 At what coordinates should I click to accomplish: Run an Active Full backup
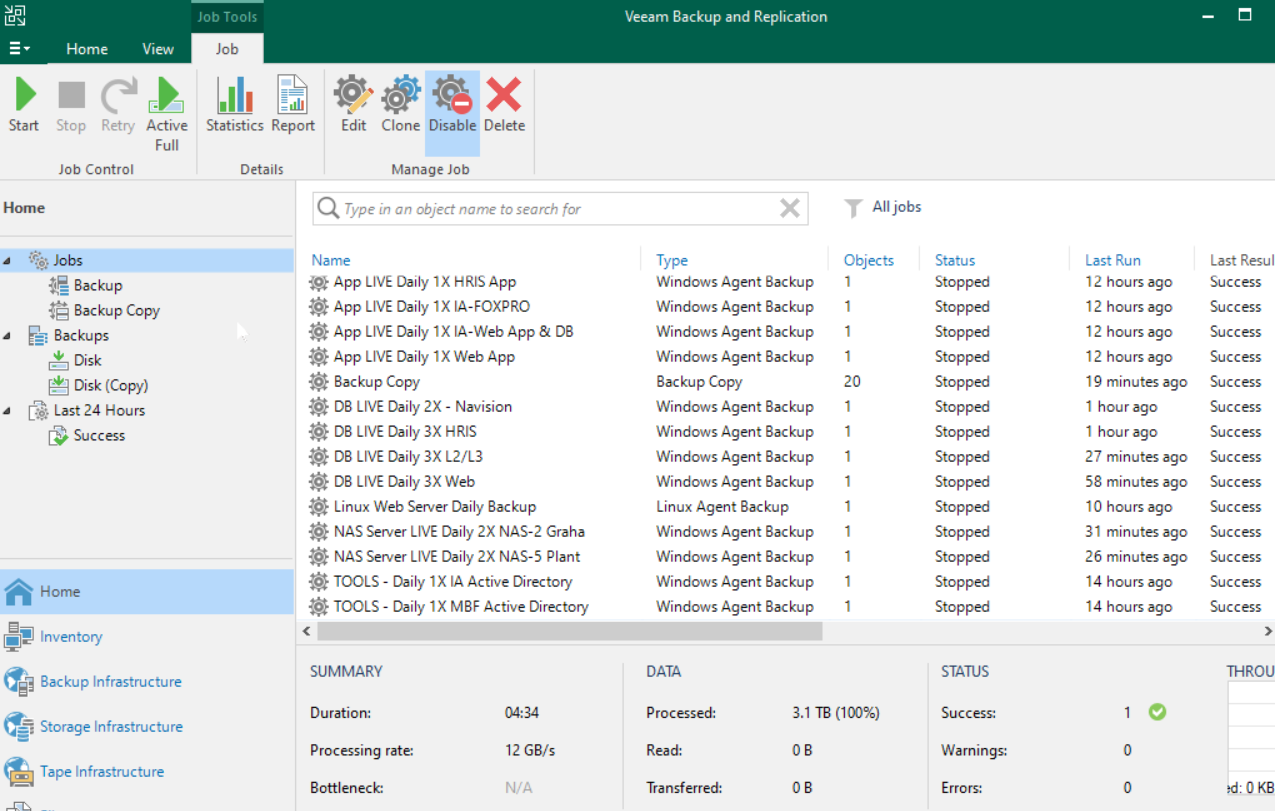point(166,114)
